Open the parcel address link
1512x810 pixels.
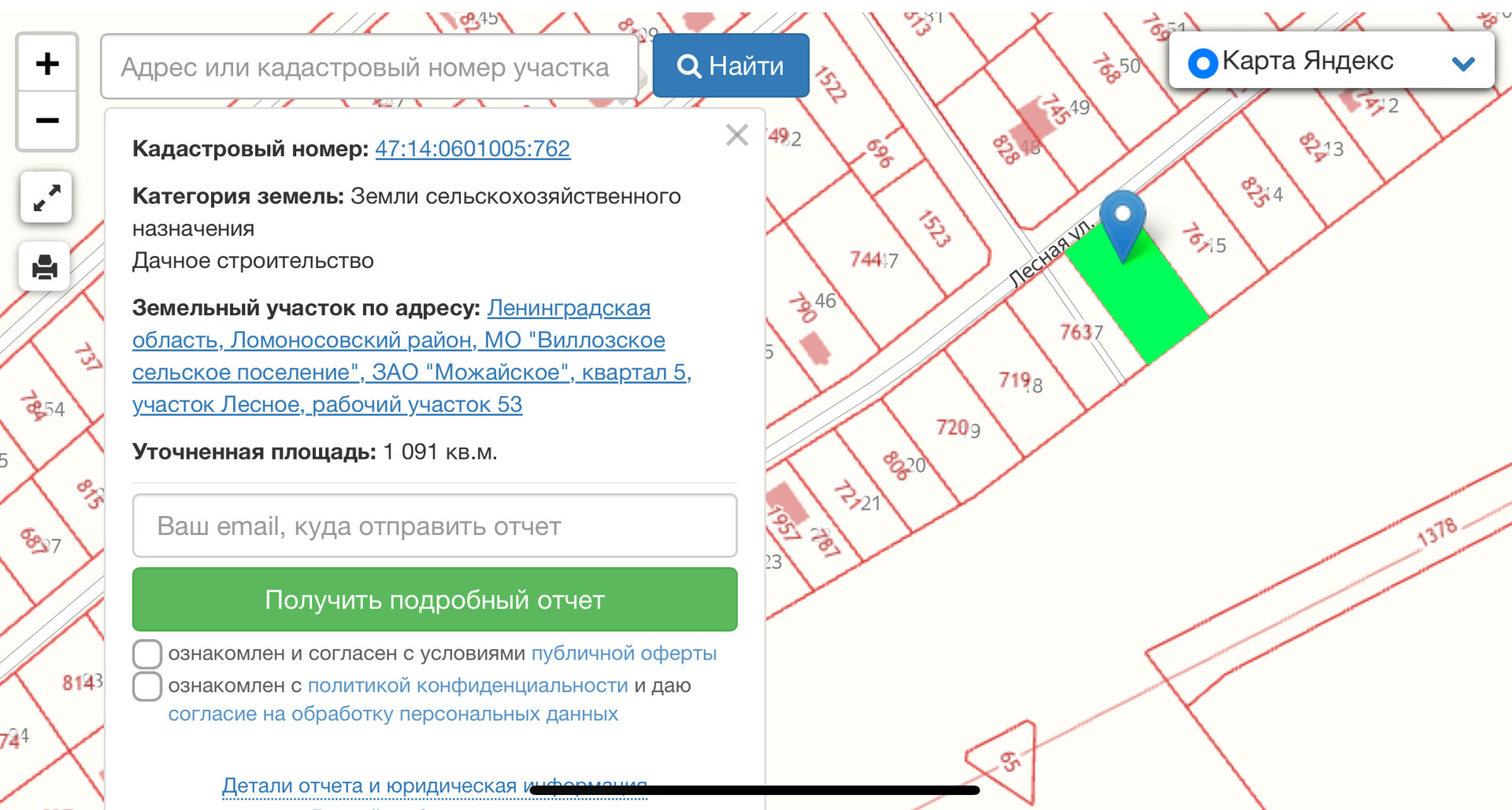(412, 356)
